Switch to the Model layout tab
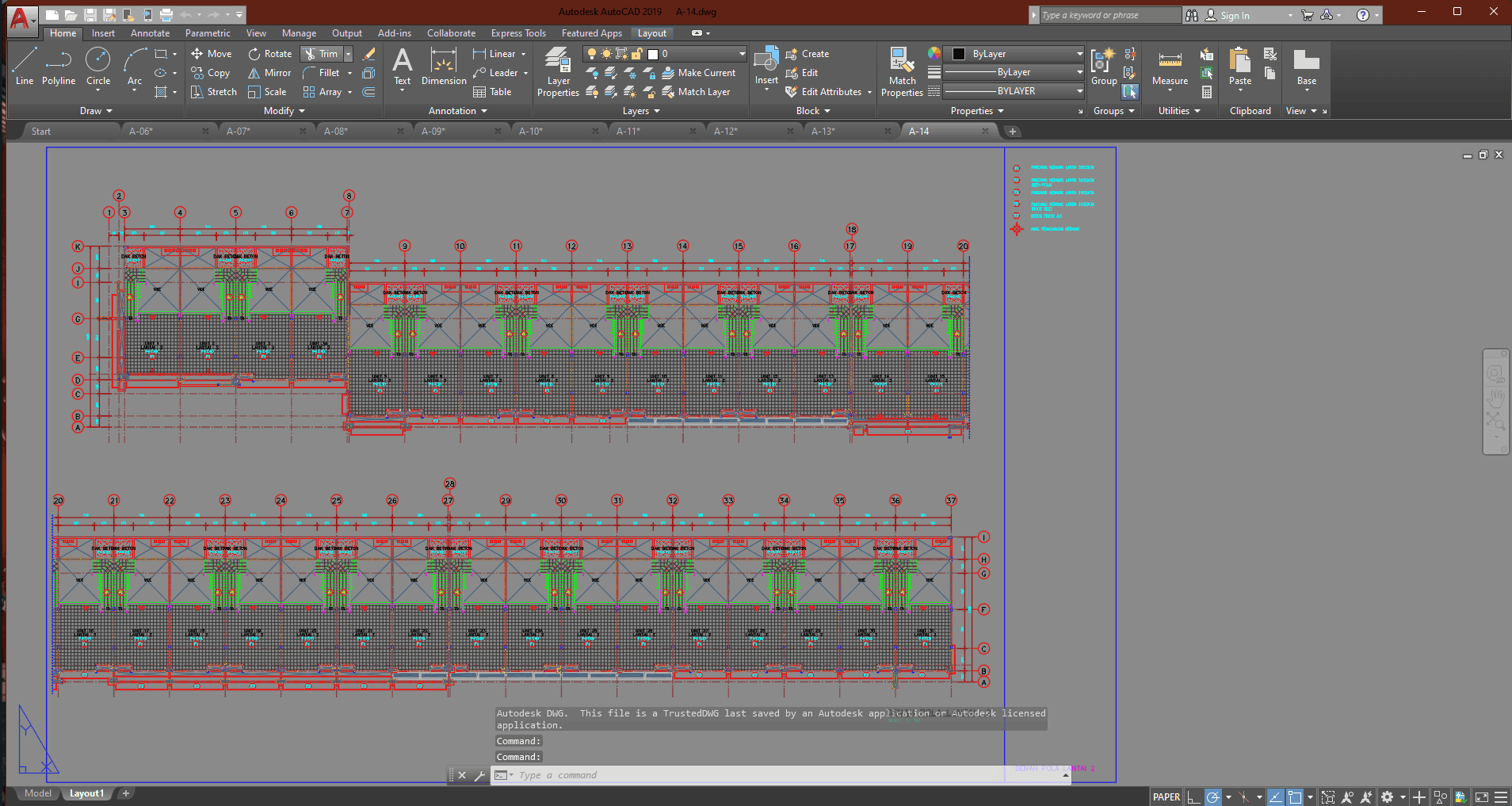The image size is (1512, 806). (37, 793)
